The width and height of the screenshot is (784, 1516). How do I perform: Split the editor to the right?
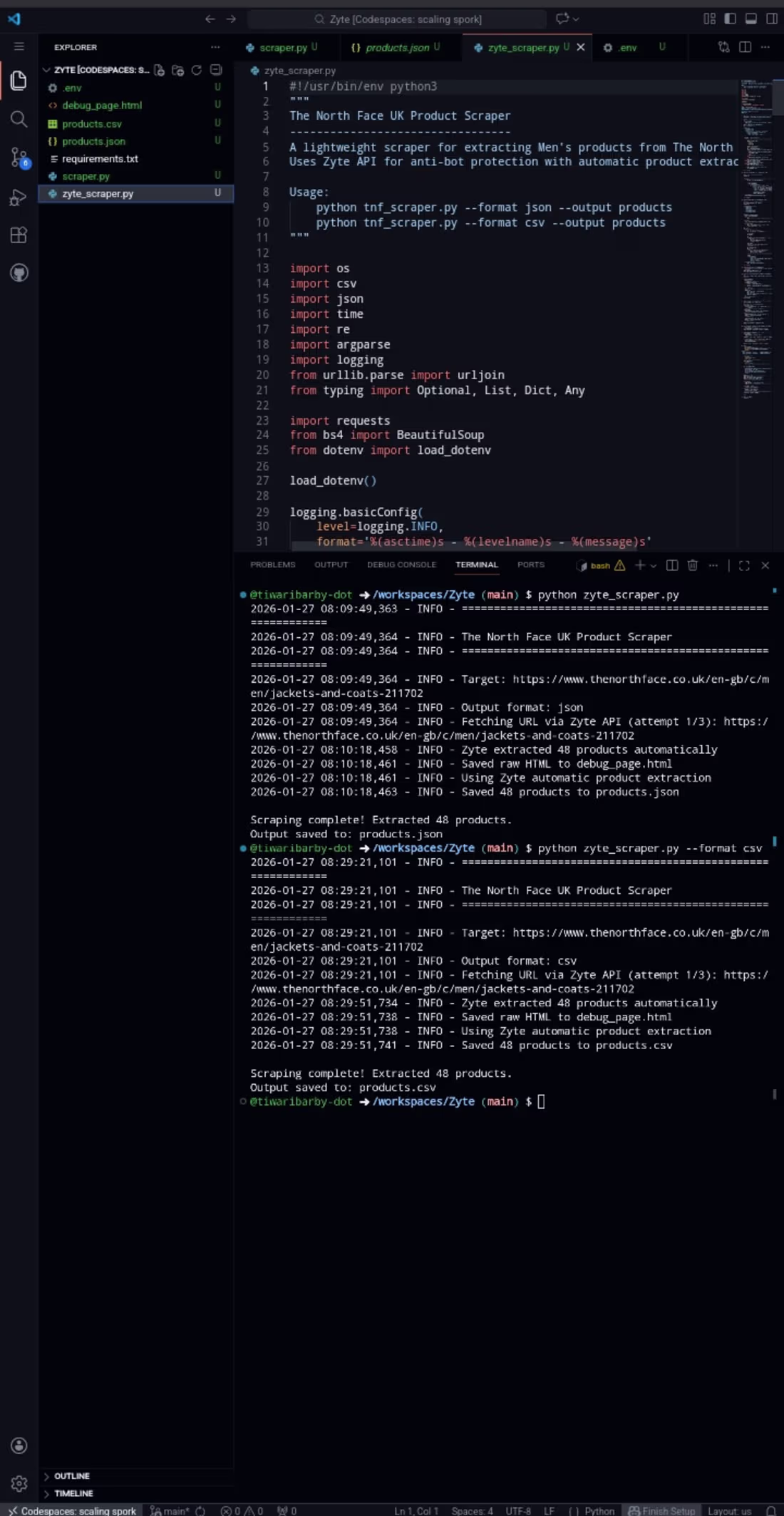pyautogui.click(x=745, y=47)
